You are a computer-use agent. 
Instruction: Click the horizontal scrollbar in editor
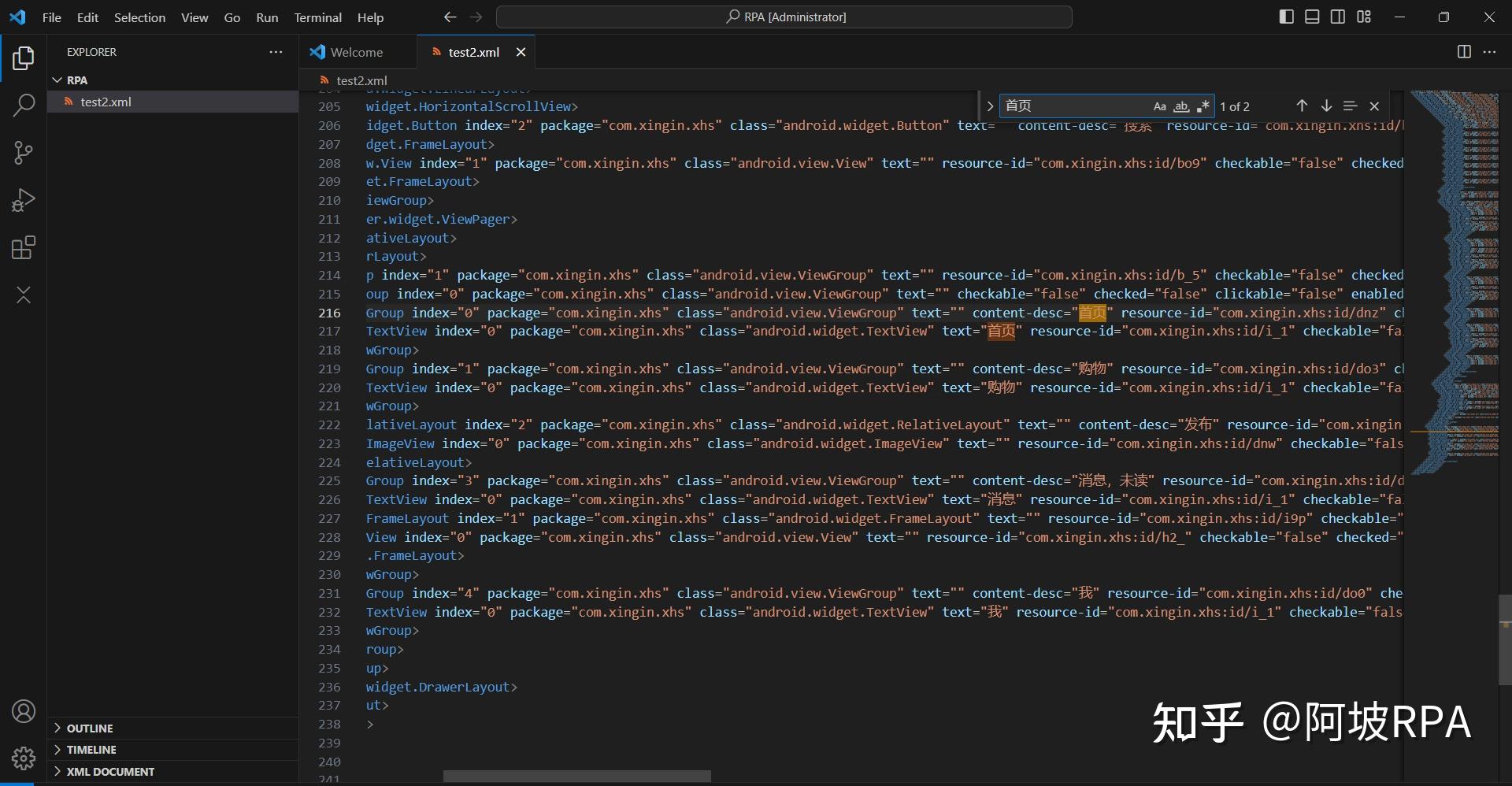576,777
